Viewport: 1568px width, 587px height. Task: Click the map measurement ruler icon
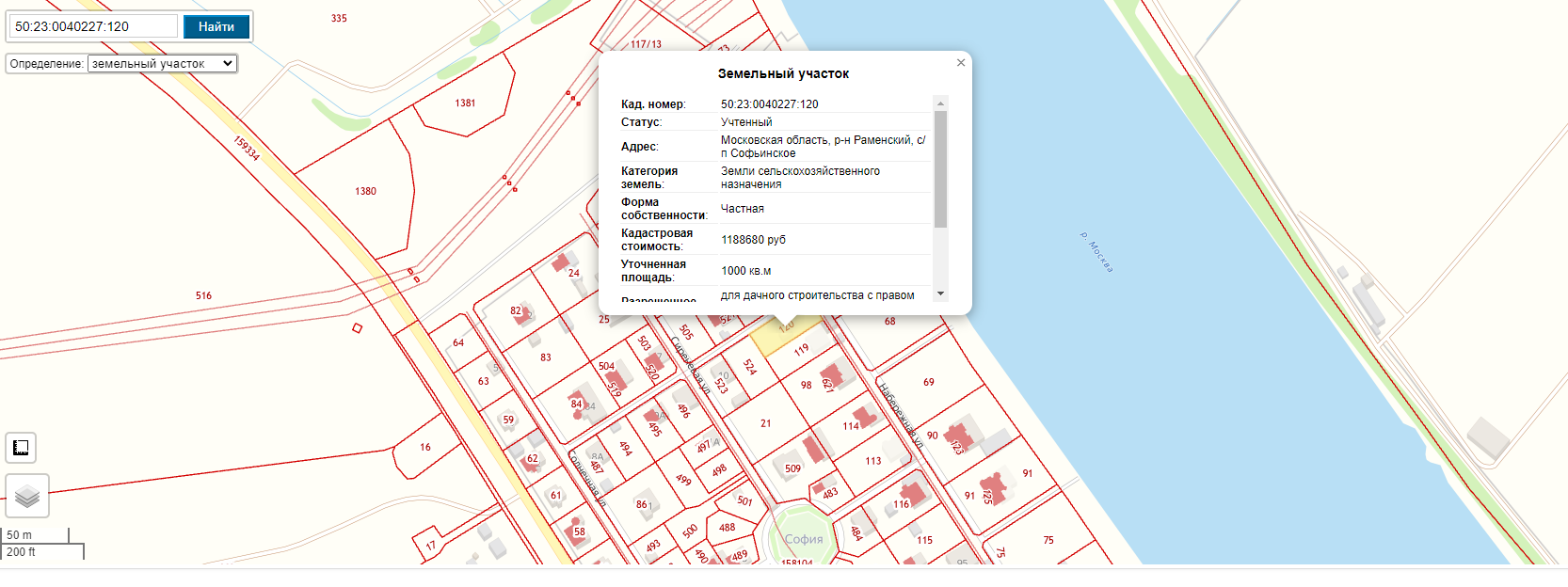click(x=21, y=448)
